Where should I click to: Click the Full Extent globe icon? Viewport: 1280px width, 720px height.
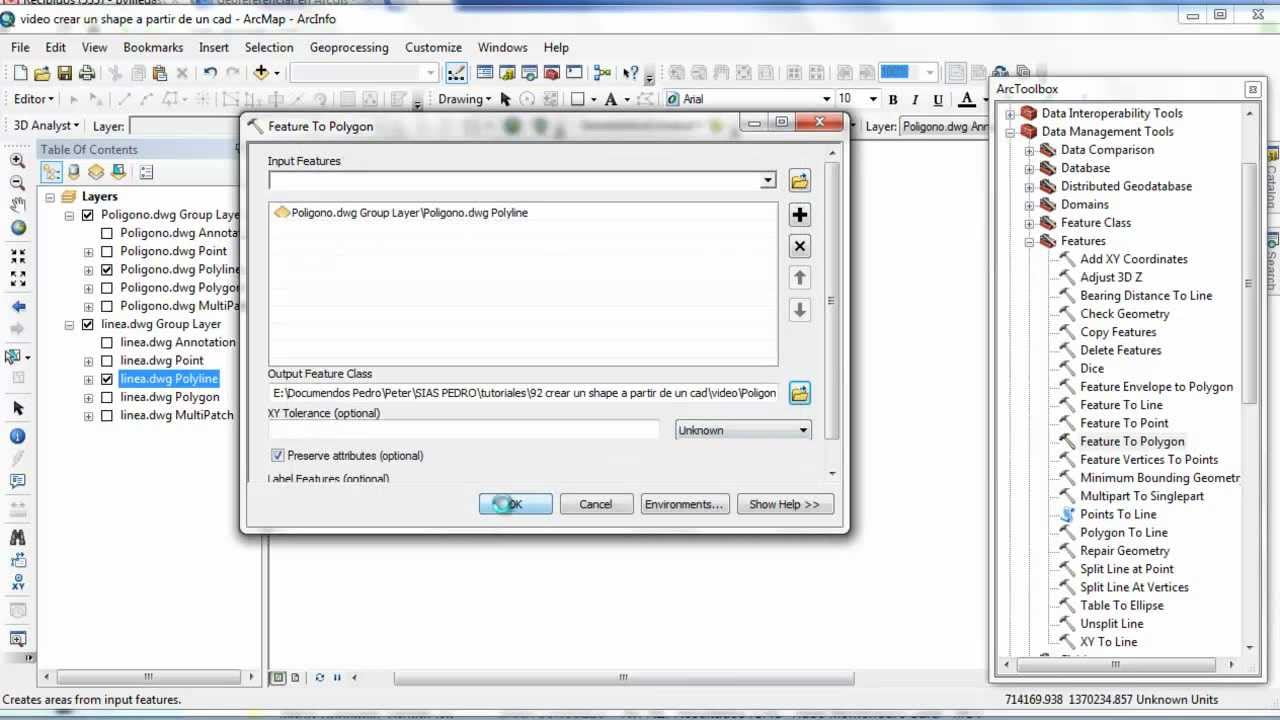point(20,228)
